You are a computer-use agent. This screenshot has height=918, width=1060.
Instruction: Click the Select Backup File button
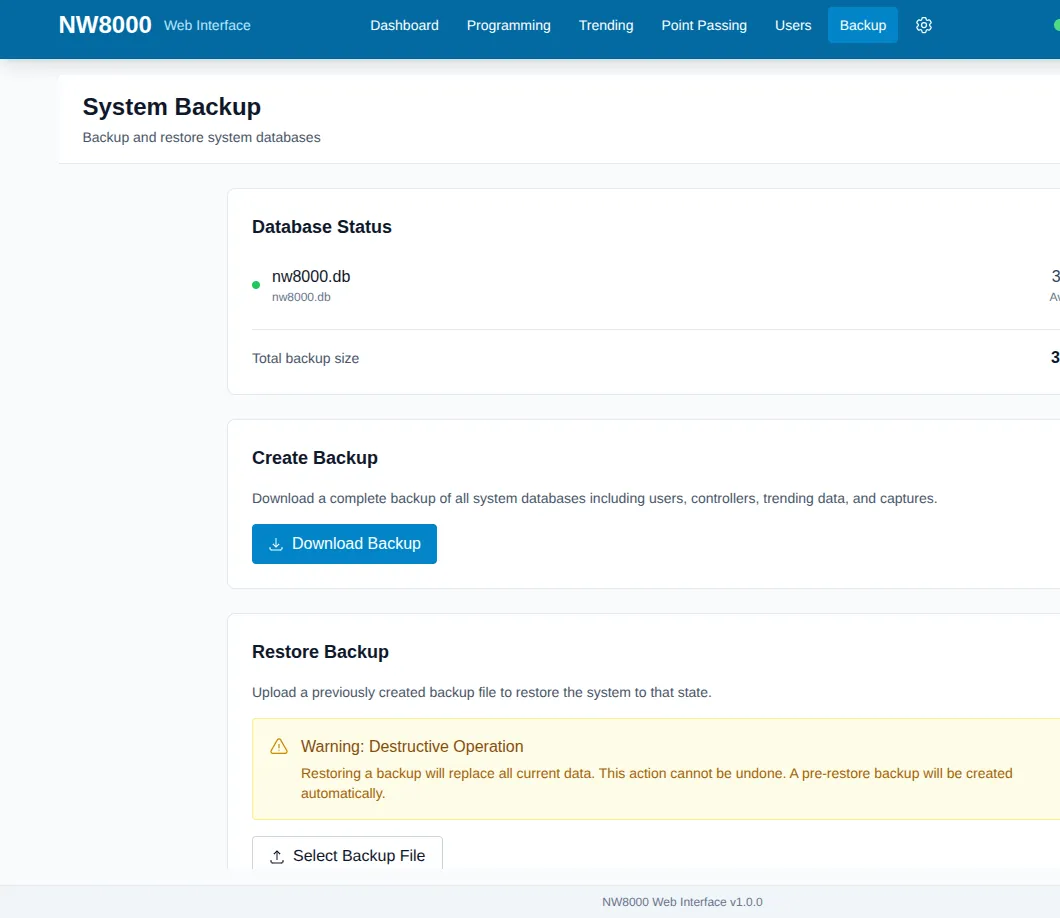[x=347, y=853]
